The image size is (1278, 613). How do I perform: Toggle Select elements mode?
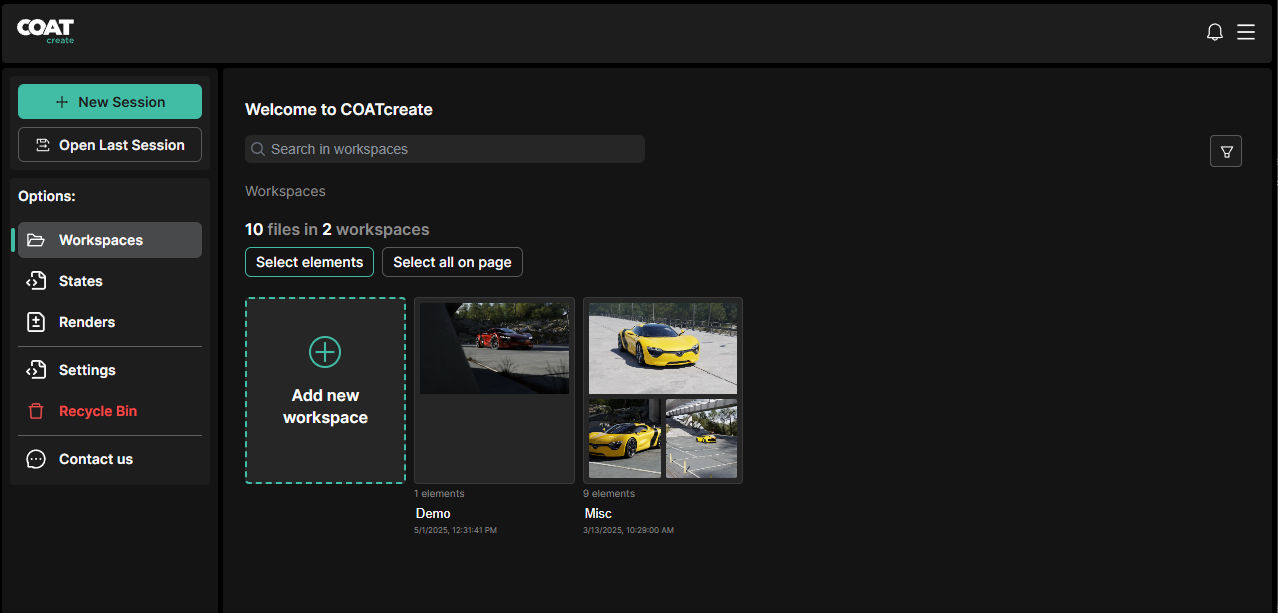(x=309, y=262)
